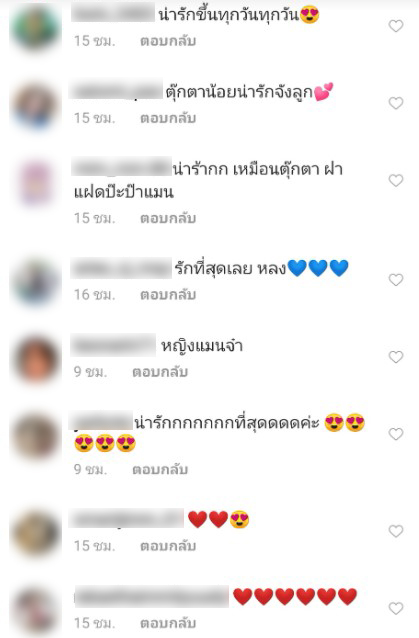Open profile picture beside 'หญิงแมนจ๋า'
The height and width of the screenshot is (638, 419).
36,359
